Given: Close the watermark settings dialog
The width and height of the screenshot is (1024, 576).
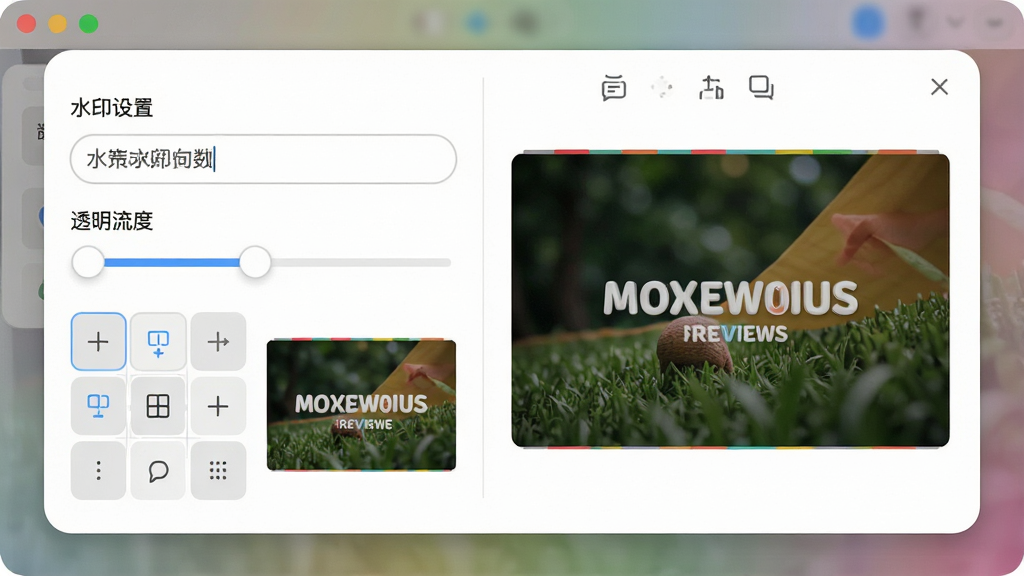Looking at the screenshot, I should pos(939,87).
